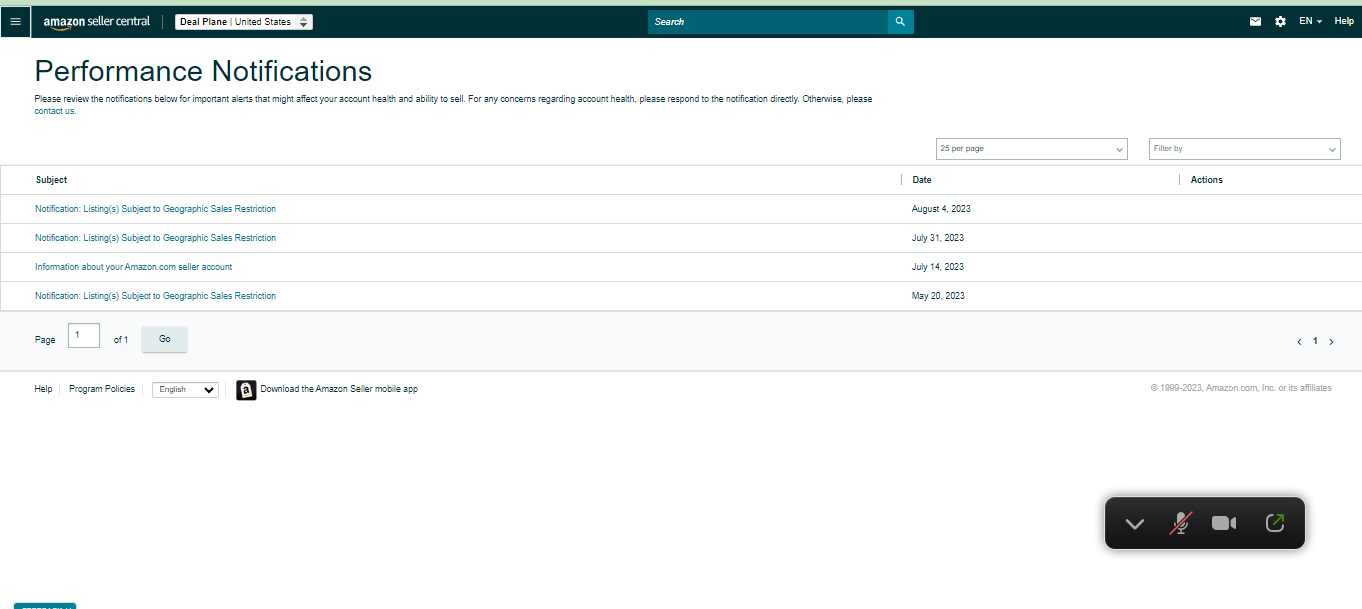The height and width of the screenshot is (609, 1362).
Task: Open the May 20, 2023 notification
Action: 155,296
